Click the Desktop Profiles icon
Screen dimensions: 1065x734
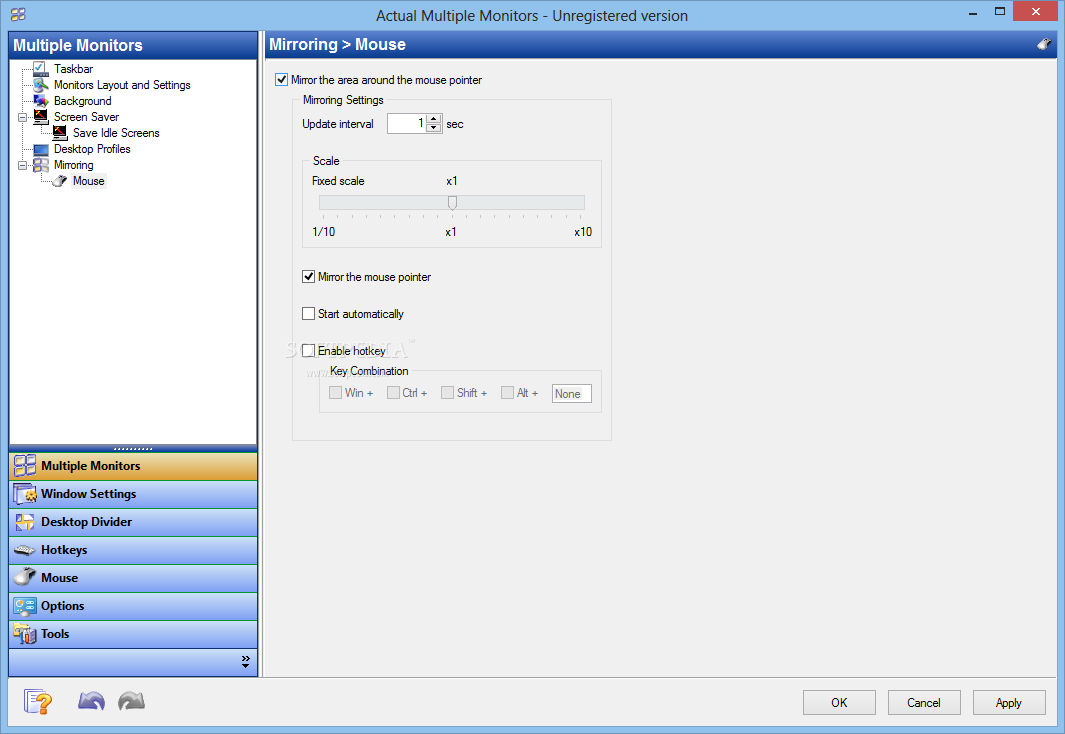click(41, 149)
